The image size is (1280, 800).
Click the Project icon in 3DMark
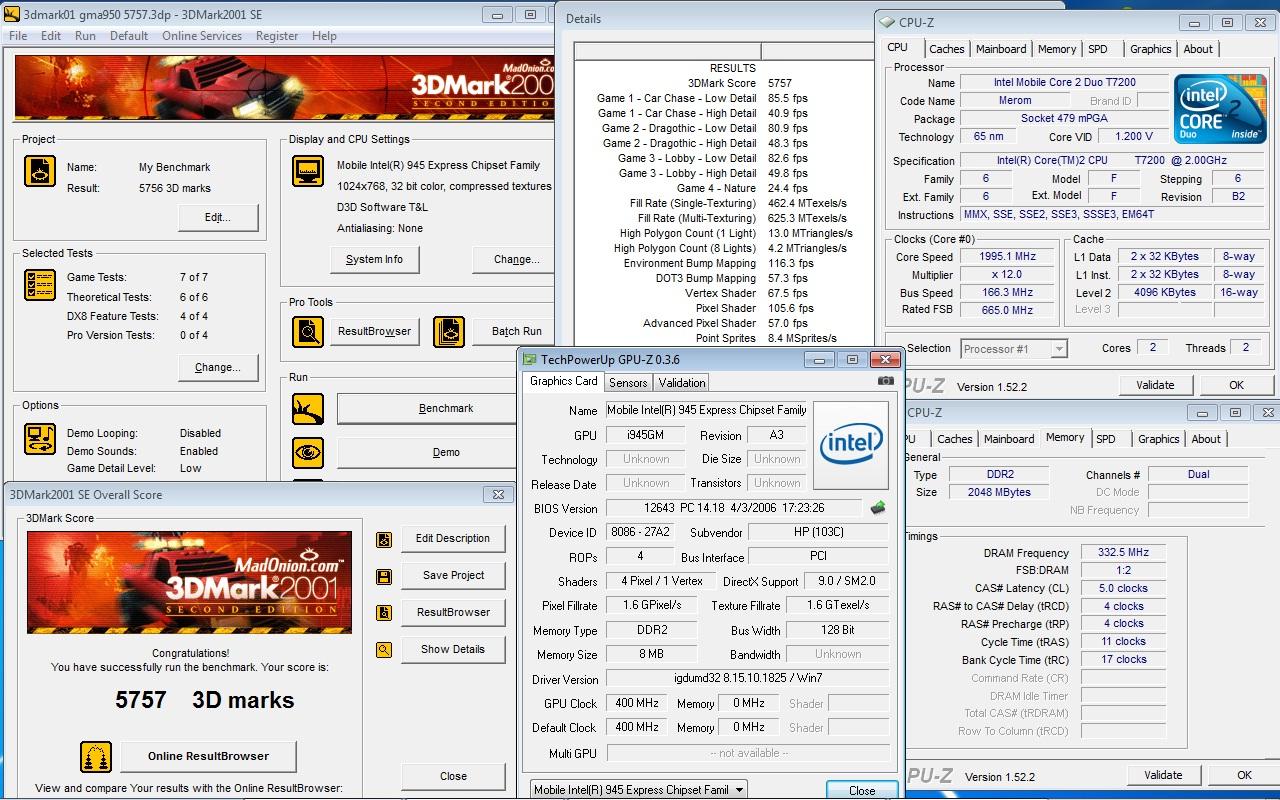click(x=40, y=171)
